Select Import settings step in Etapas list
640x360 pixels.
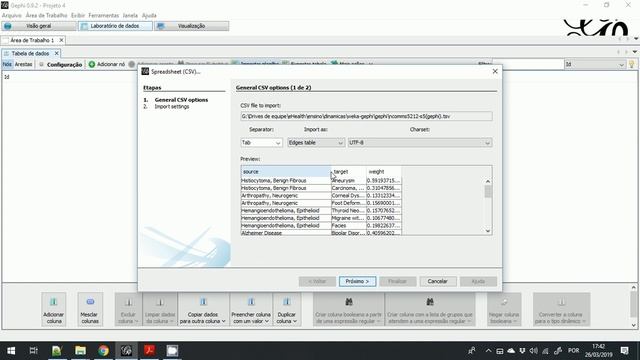point(172,107)
